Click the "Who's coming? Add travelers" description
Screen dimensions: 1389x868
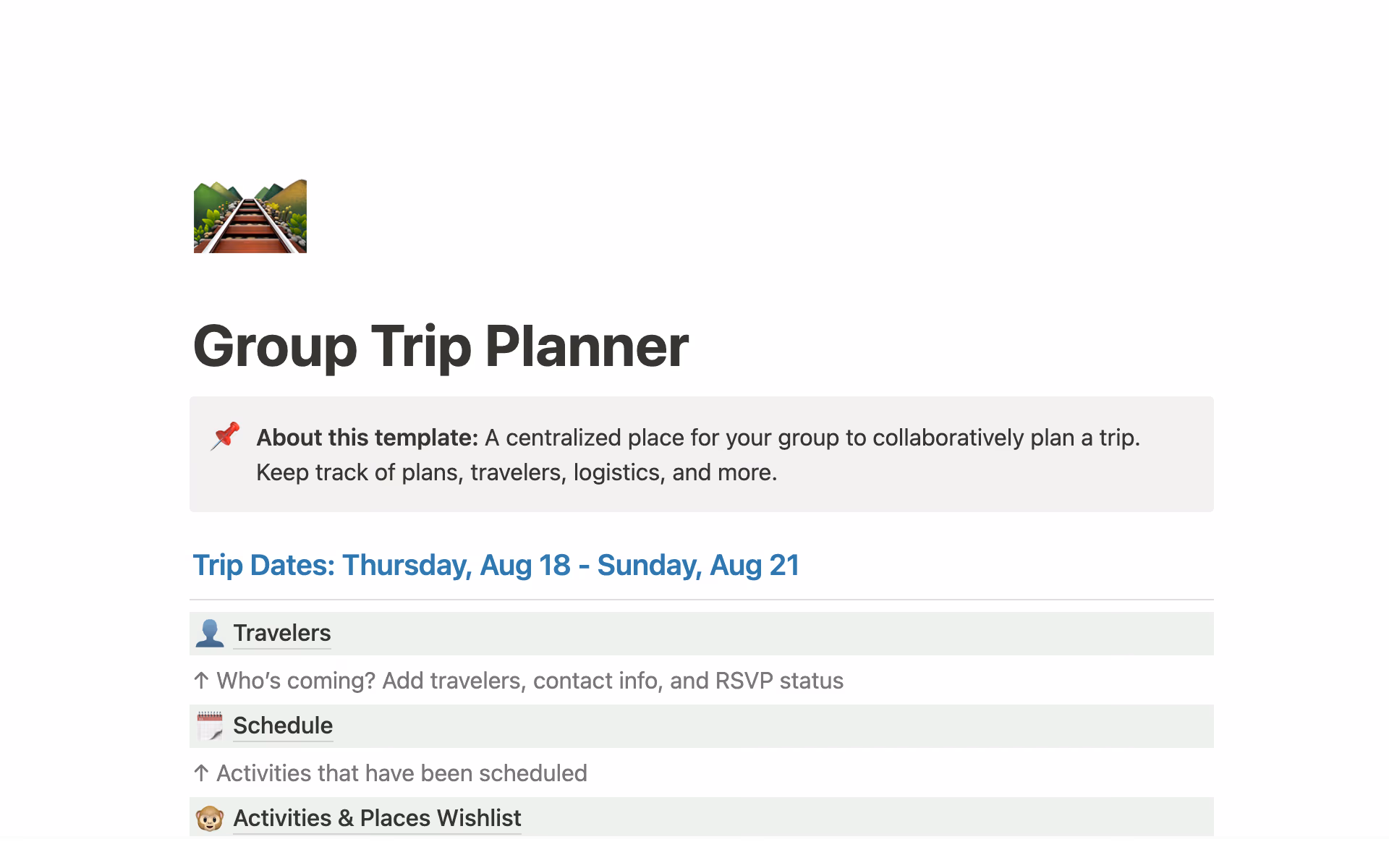pos(530,681)
